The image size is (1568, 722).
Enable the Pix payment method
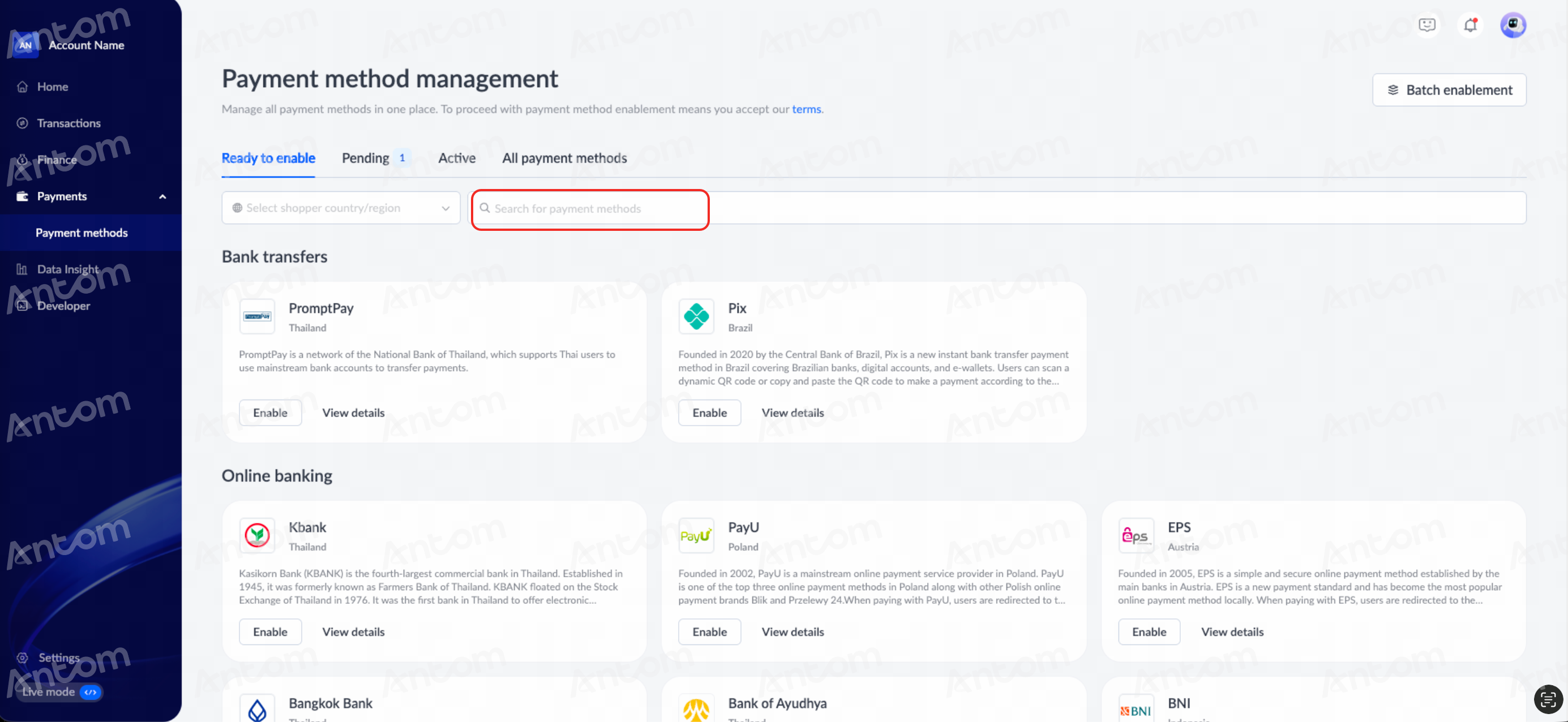point(710,413)
